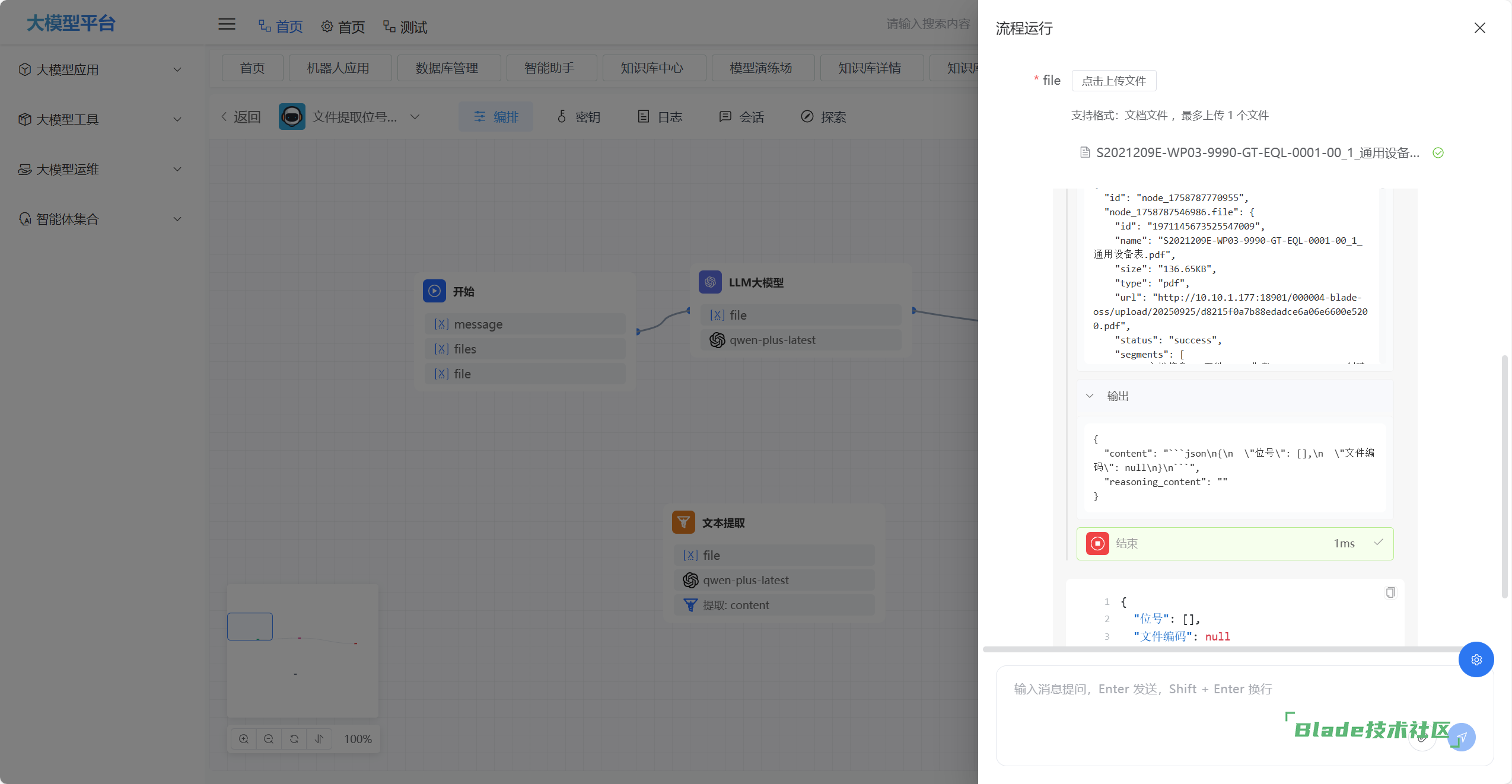The height and width of the screenshot is (784, 1512).
Task: Click the 点击上传文件 upload button
Action: tap(1113, 81)
